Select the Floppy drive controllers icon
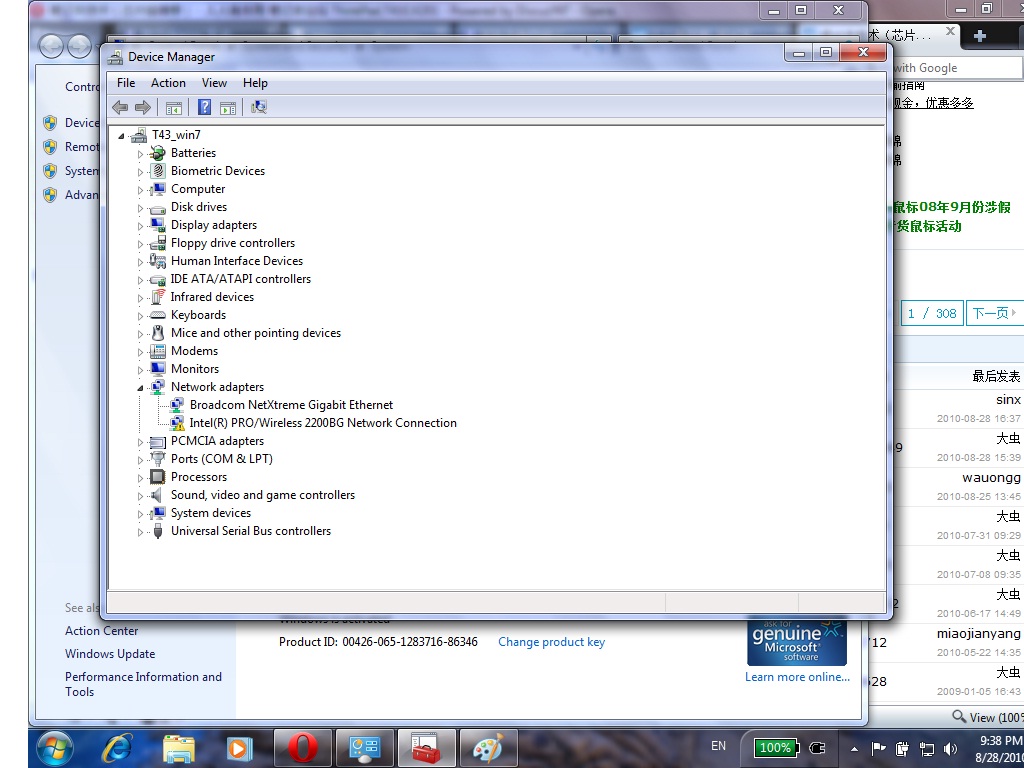Image resolution: width=1024 pixels, height=768 pixels. (157, 243)
